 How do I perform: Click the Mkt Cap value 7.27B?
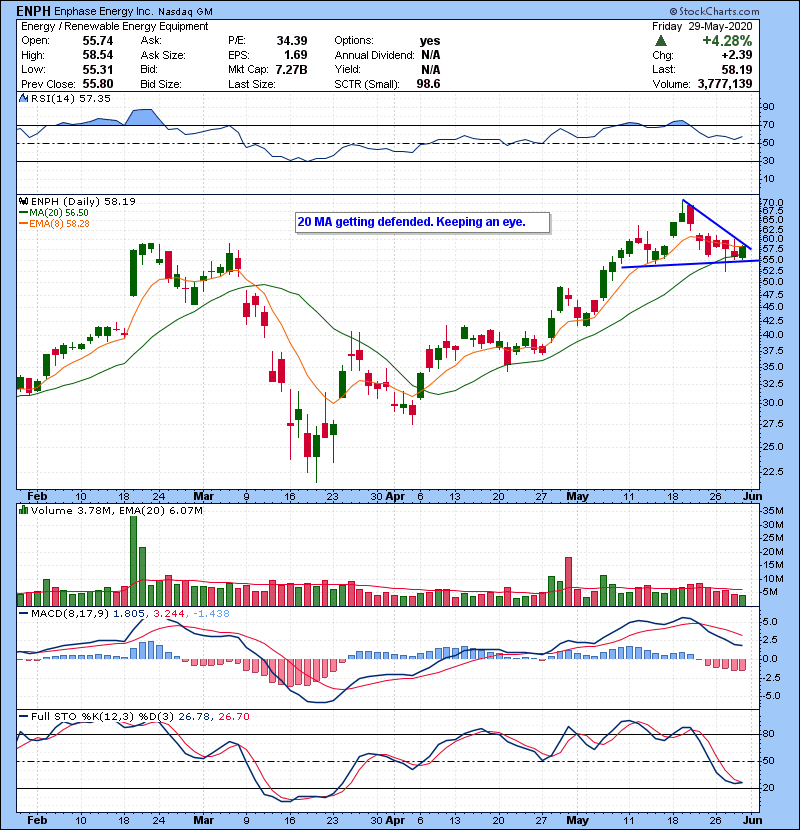[291, 69]
